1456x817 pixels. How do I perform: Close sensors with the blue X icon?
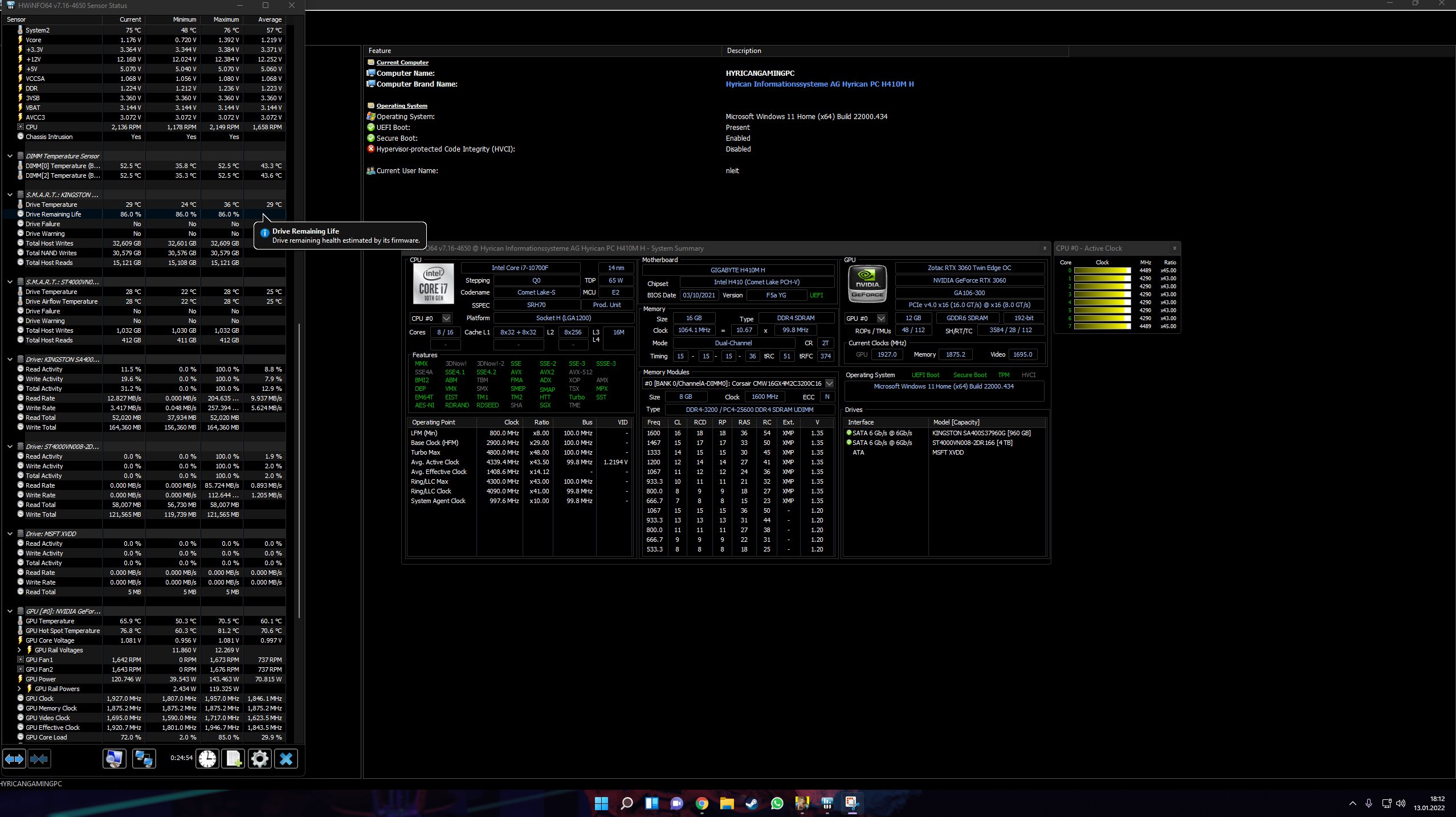click(286, 759)
